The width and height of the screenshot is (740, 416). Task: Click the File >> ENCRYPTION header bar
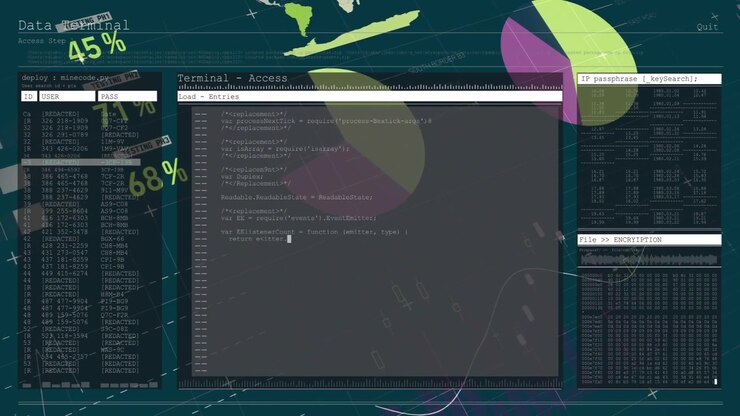pos(649,240)
